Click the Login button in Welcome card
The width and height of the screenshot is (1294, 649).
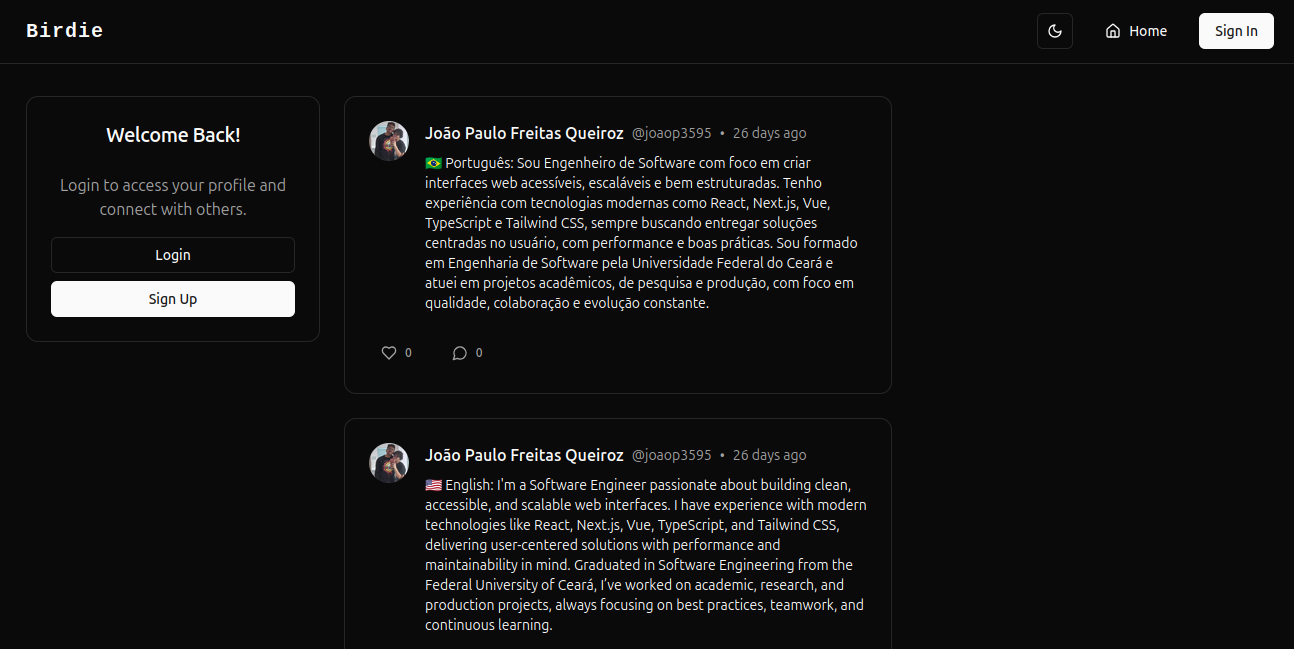pos(173,255)
